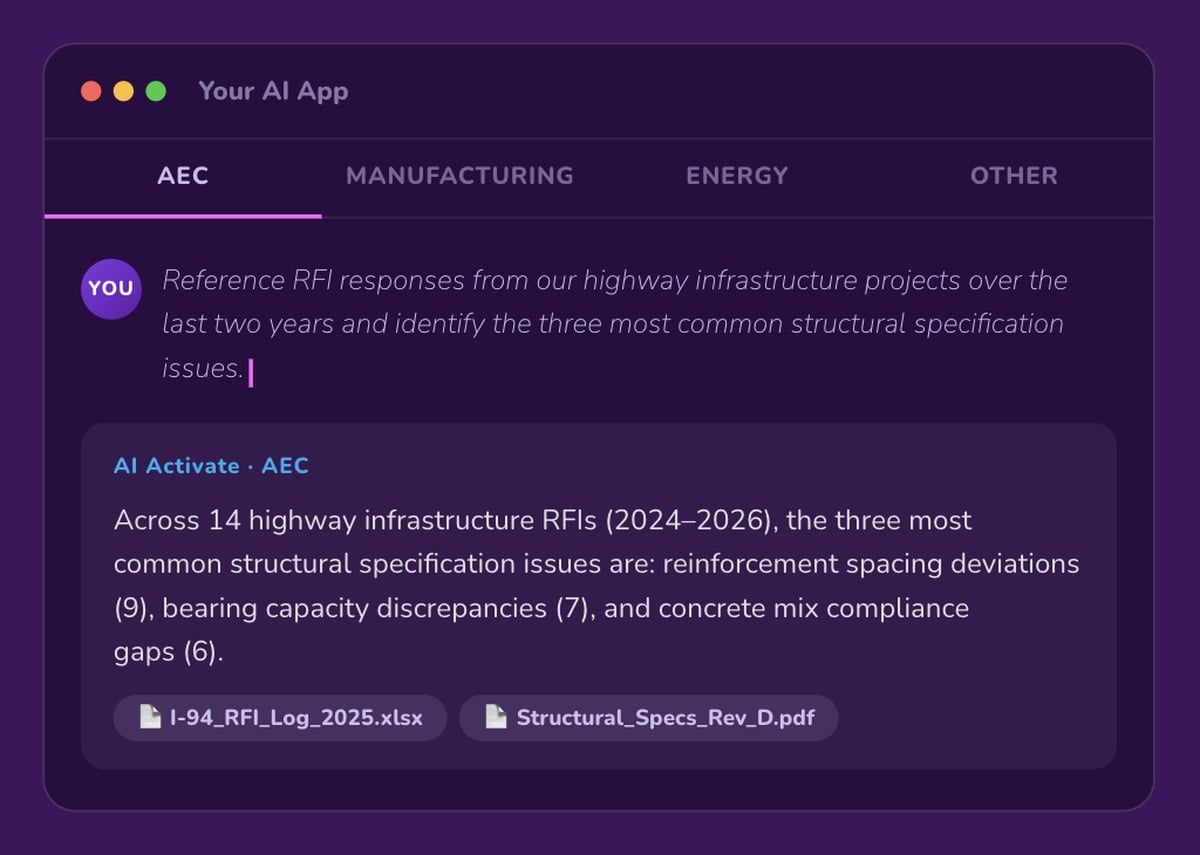Open the MANUFACTURING tab
Viewport: 1200px width, 855px height.
pyautogui.click(x=460, y=176)
